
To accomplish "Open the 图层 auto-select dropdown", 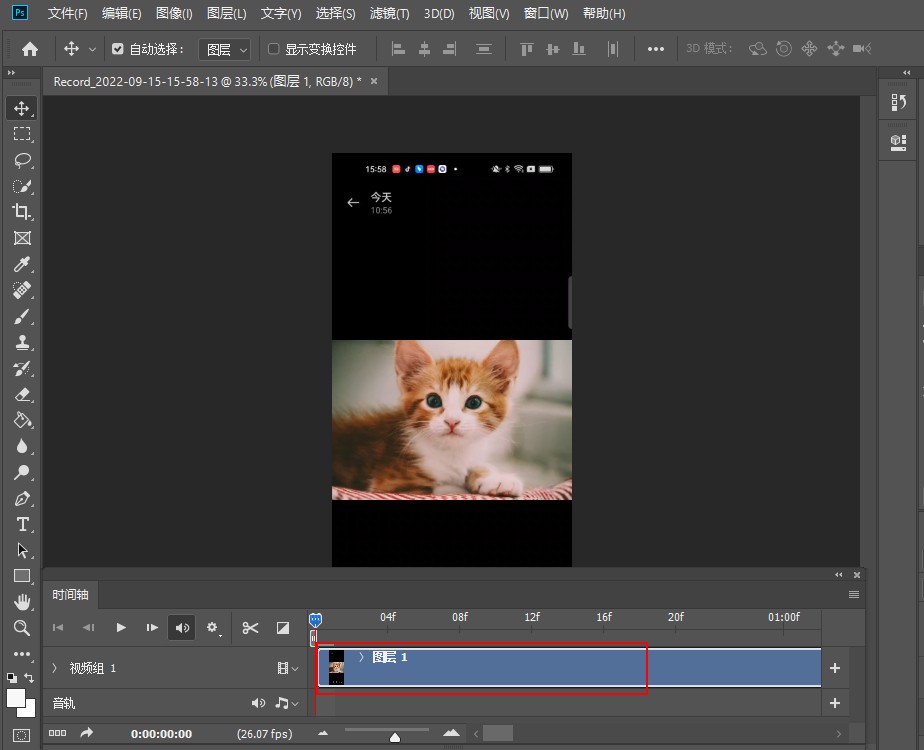I will 225,49.
